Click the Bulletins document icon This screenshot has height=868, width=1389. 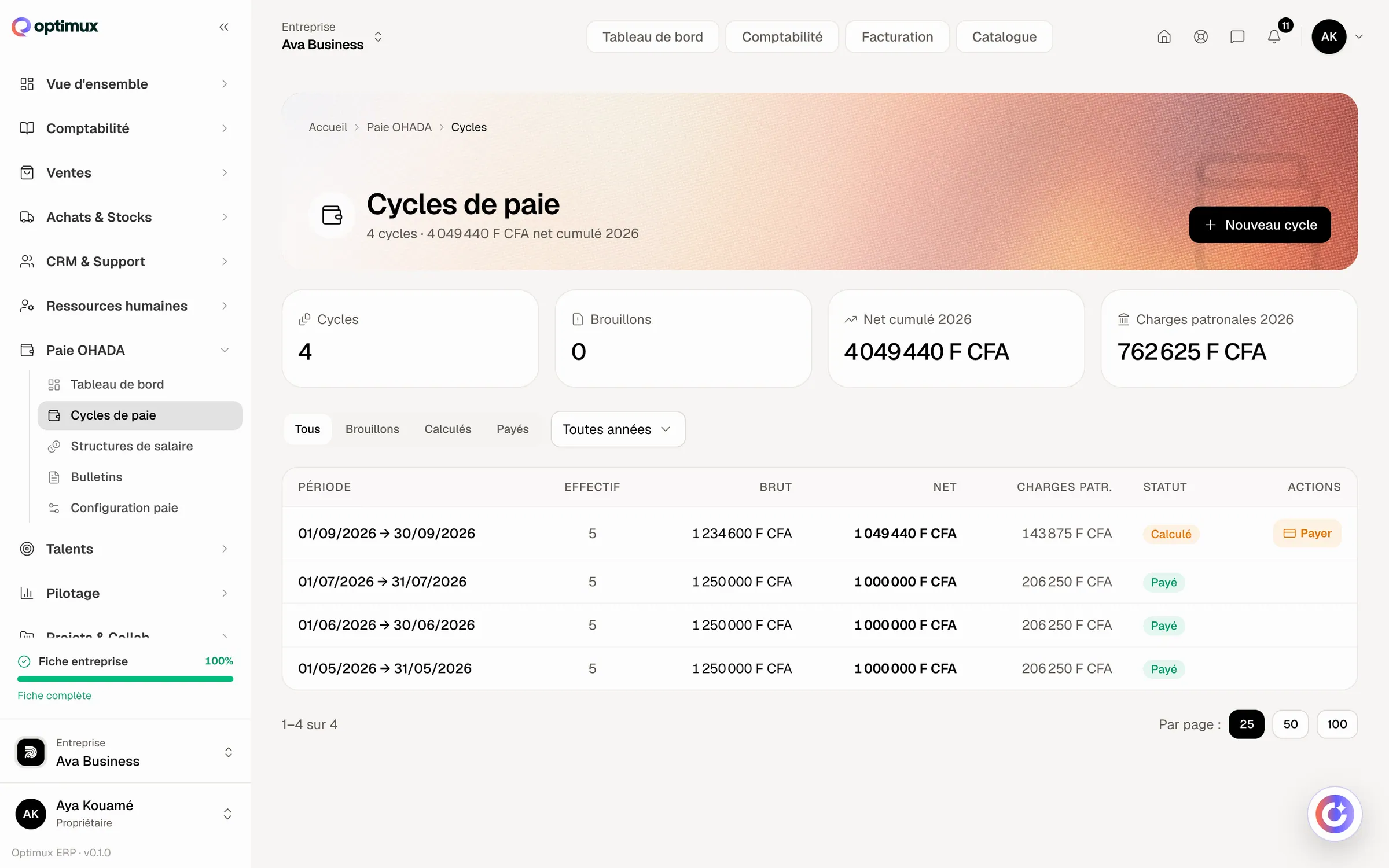(54, 477)
